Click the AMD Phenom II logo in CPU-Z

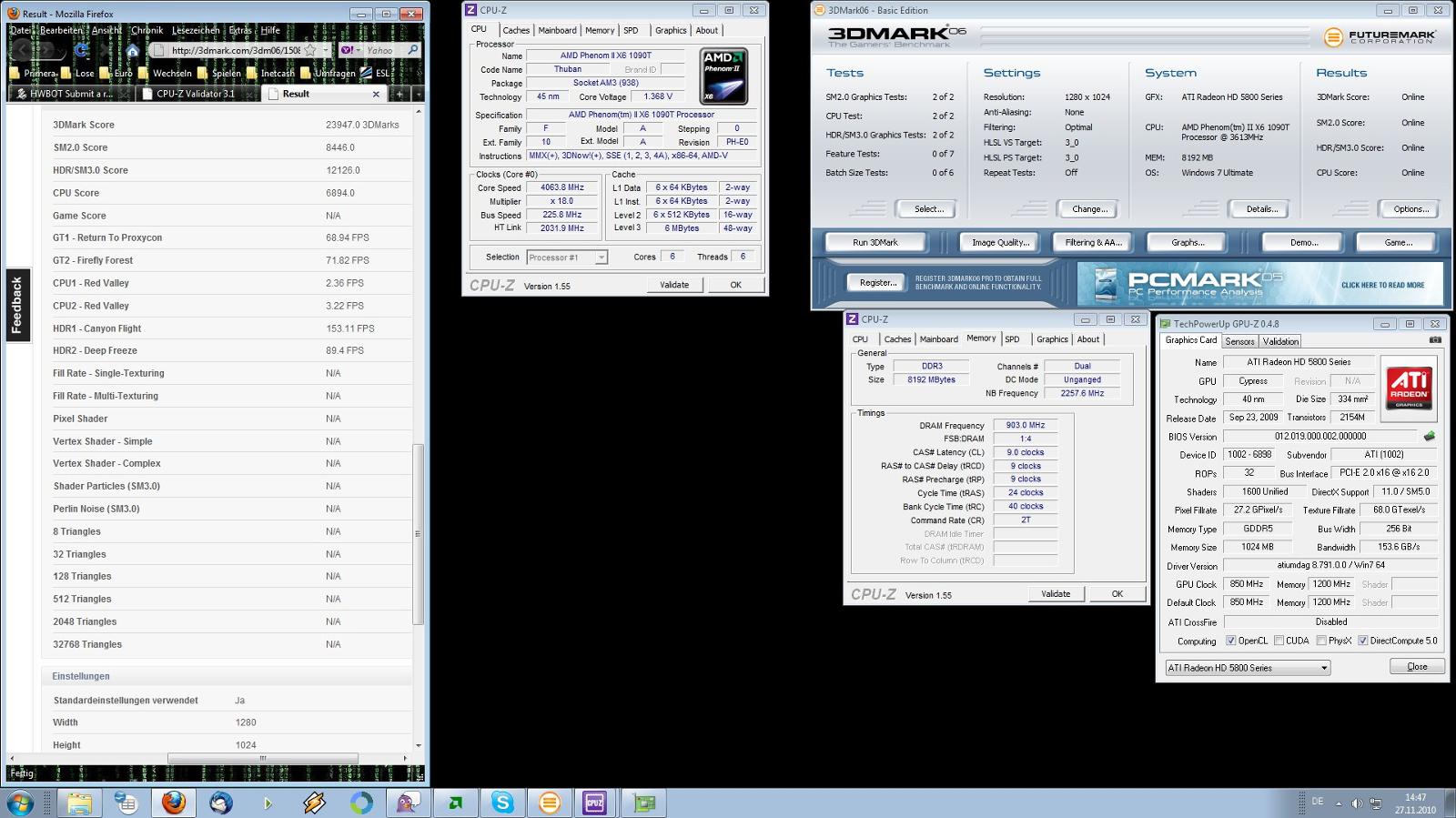(x=724, y=76)
